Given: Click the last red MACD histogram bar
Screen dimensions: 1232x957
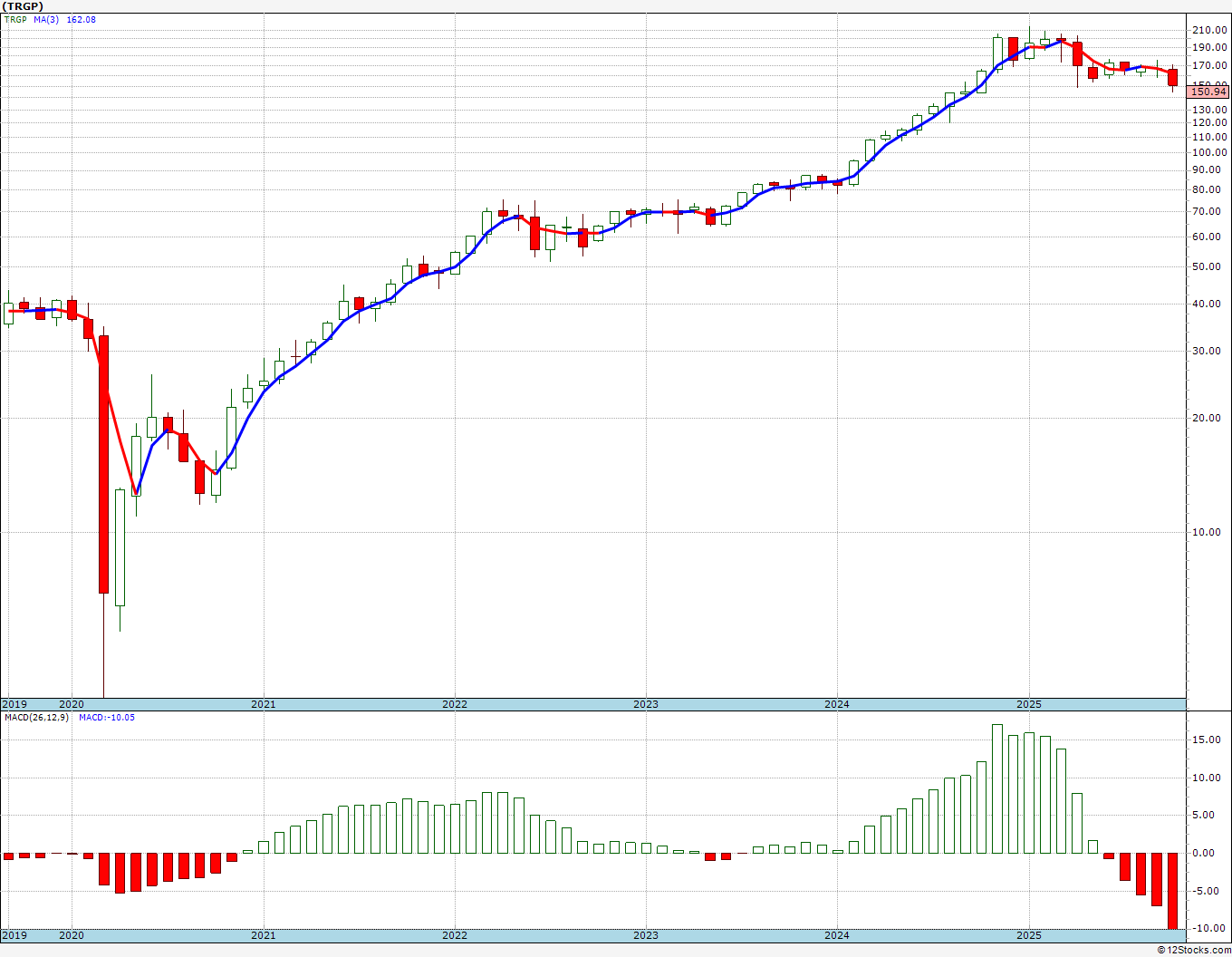Looking at the screenshot, I should 1172,890.
